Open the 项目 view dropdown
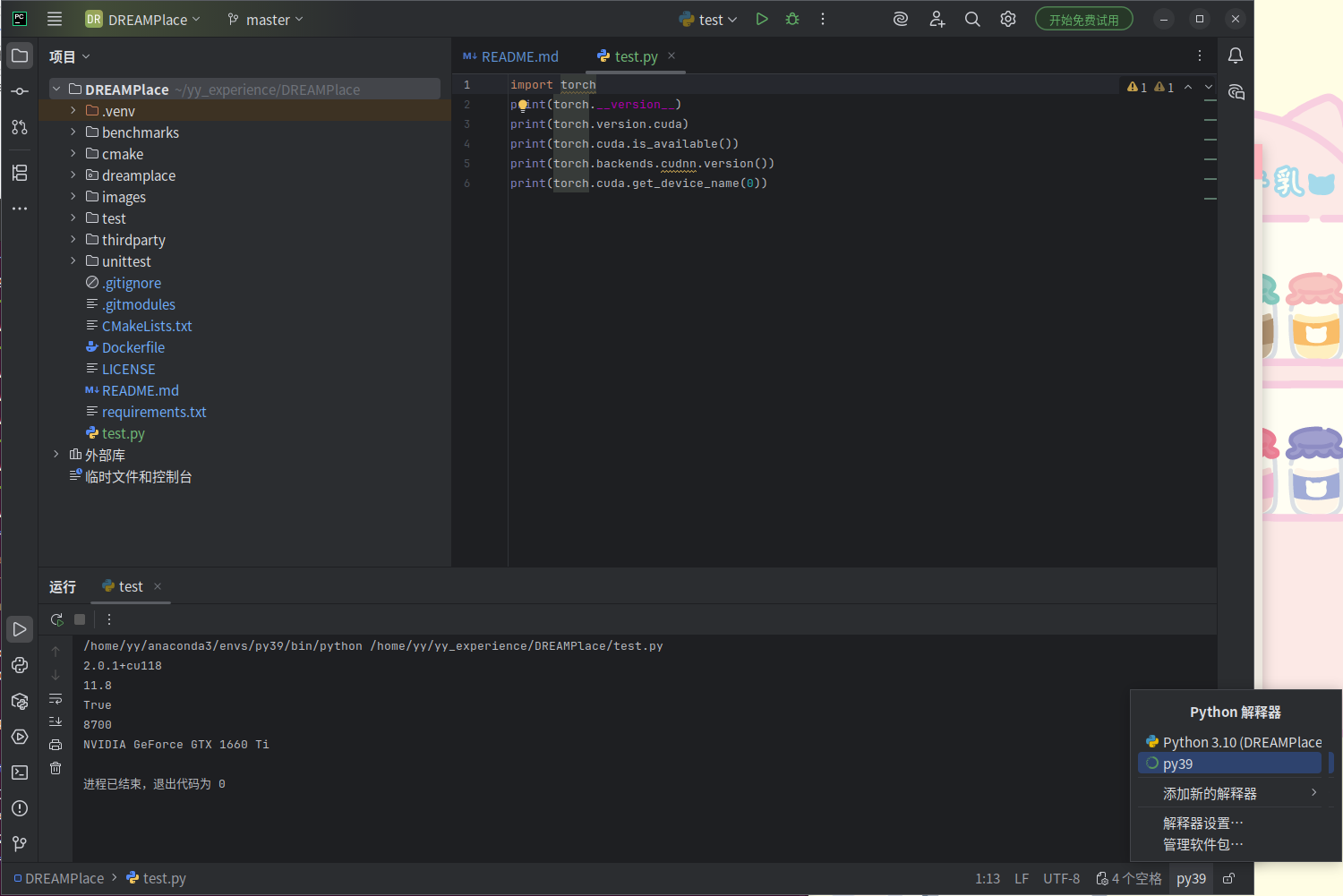This screenshot has width=1343, height=896. (x=69, y=56)
